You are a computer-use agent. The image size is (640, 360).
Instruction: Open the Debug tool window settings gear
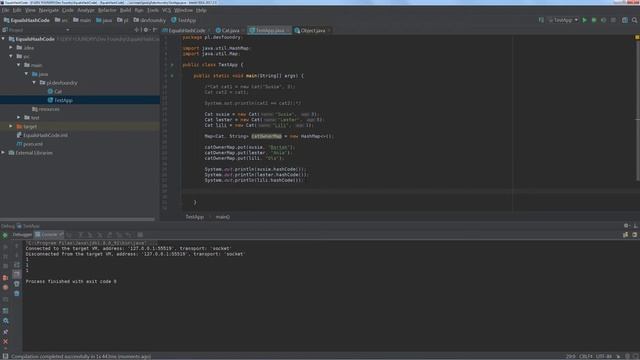click(x=626, y=226)
